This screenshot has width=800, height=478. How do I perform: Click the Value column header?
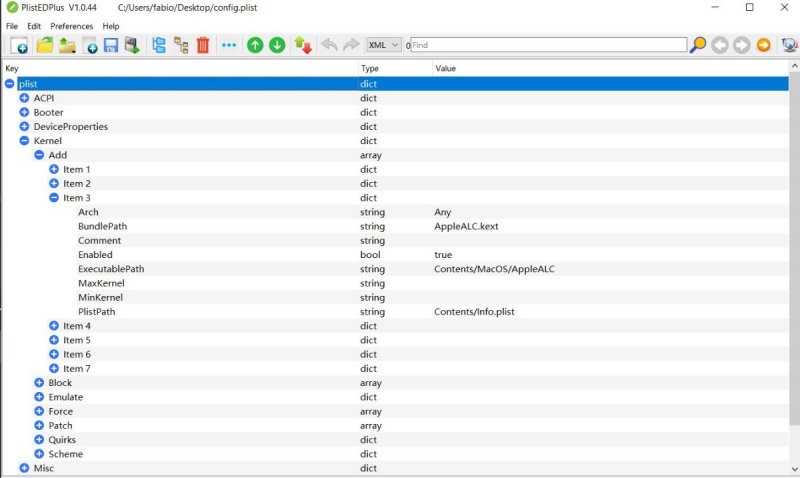(x=446, y=68)
